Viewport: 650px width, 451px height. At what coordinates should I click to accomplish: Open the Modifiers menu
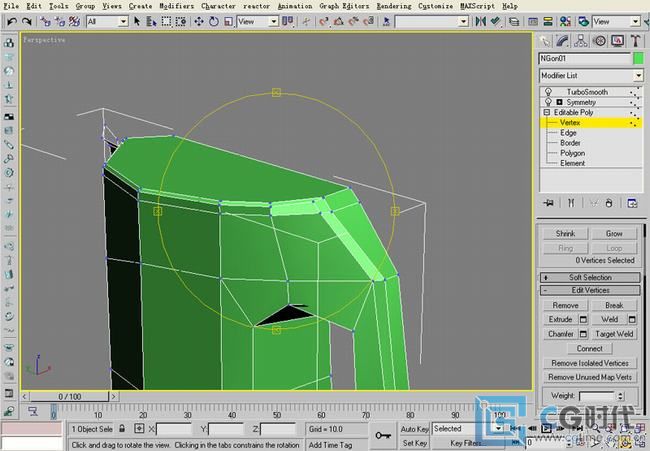click(x=177, y=6)
